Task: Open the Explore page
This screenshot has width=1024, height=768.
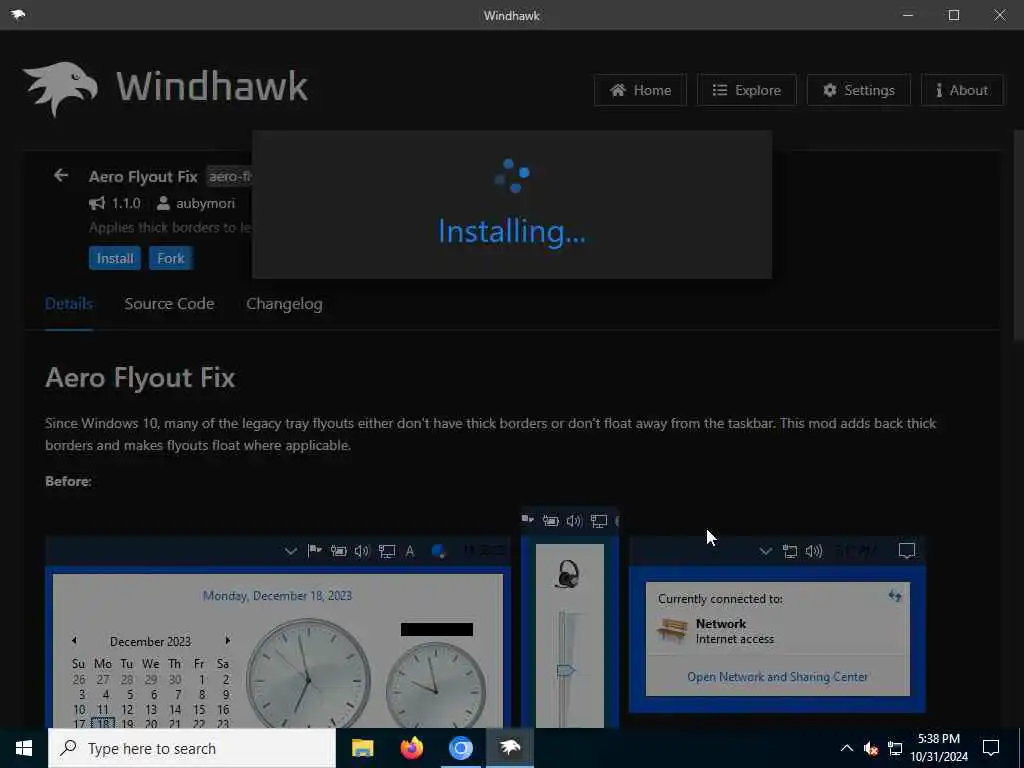Action: (x=746, y=90)
